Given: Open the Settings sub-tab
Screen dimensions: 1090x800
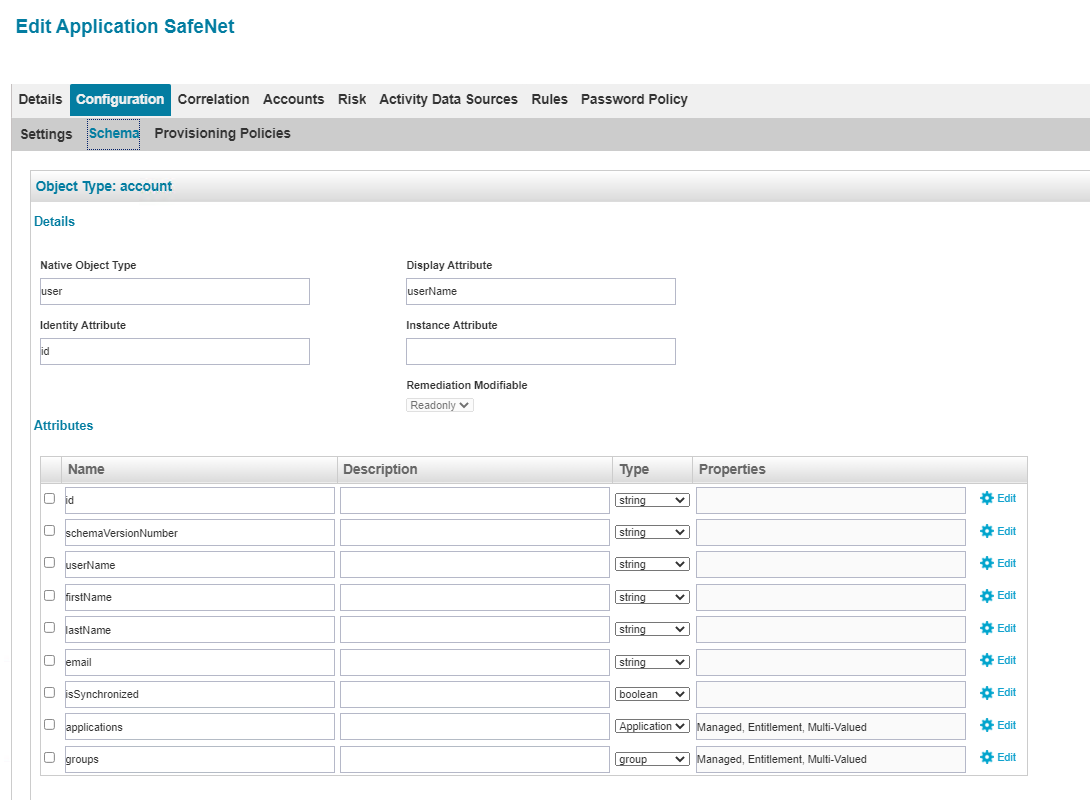Looking at the screenshot, I should pyautogui.click(x=46, y=134).
